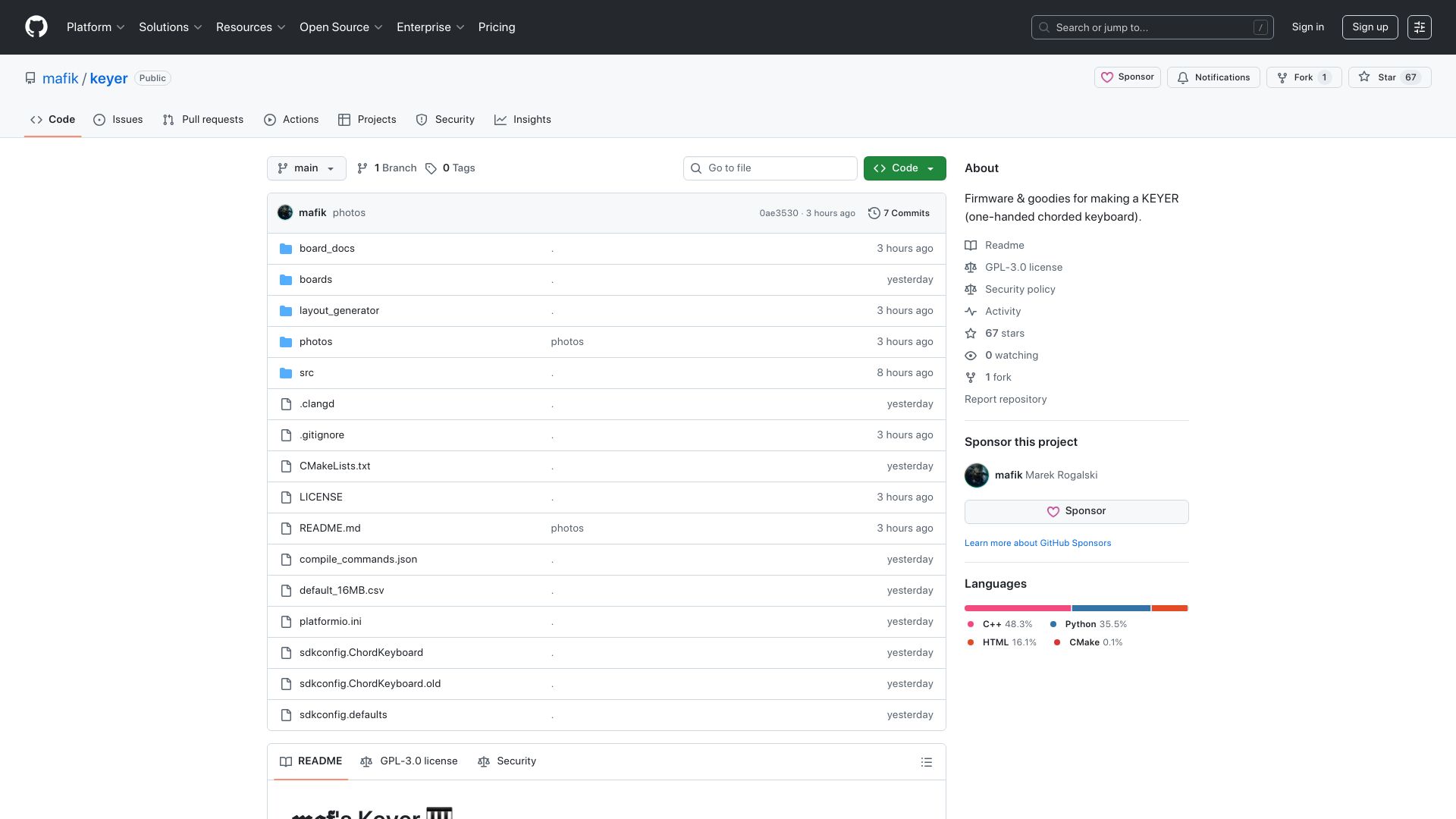Image resolution: width=1456 pixels, height=819 pixels.
Task: Click the C++ segment of languages bar
Action: (1018, 608)
